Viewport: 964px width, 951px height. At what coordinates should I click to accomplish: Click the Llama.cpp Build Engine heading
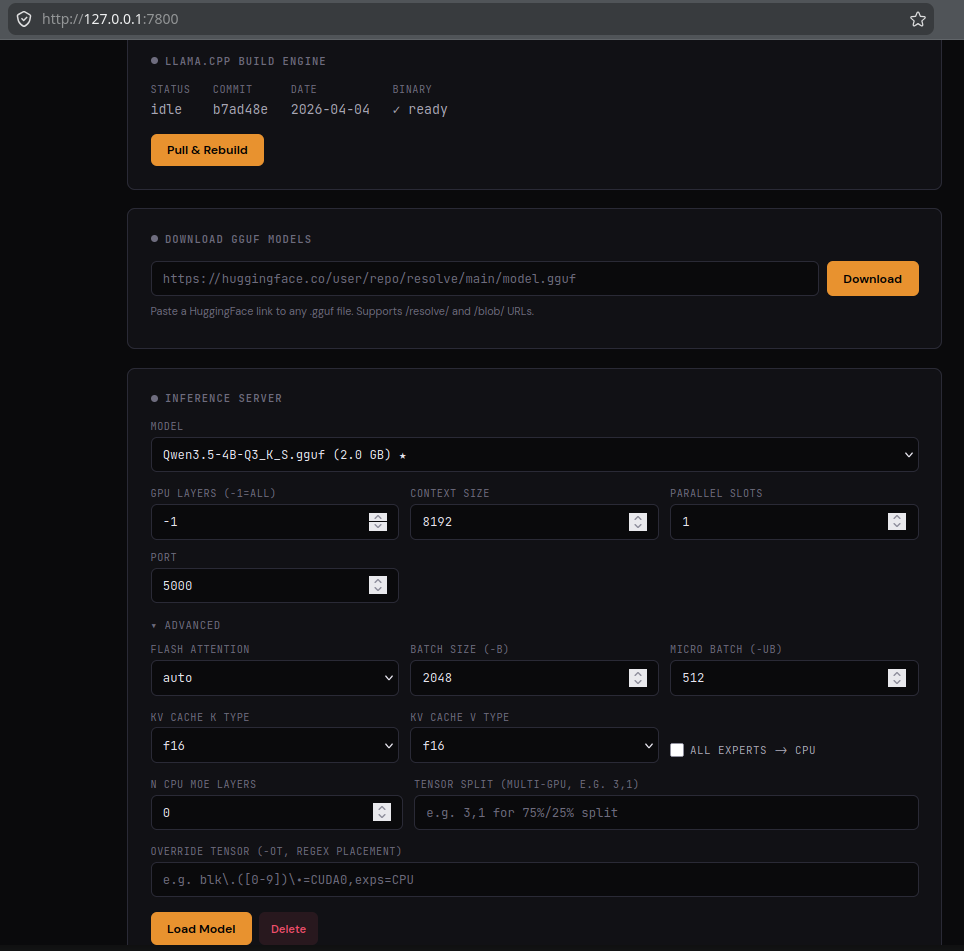tap(245, 61)
